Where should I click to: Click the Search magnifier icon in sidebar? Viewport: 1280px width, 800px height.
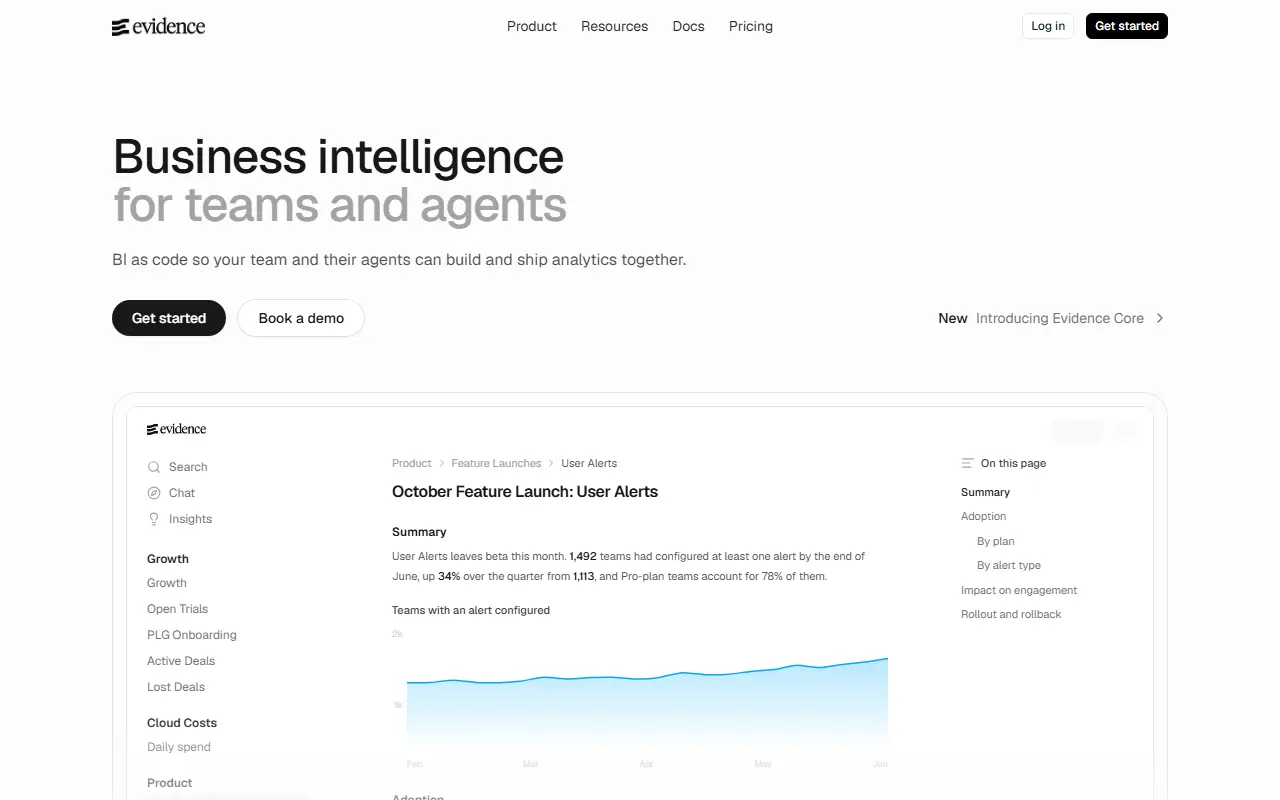tap(154, 467)
